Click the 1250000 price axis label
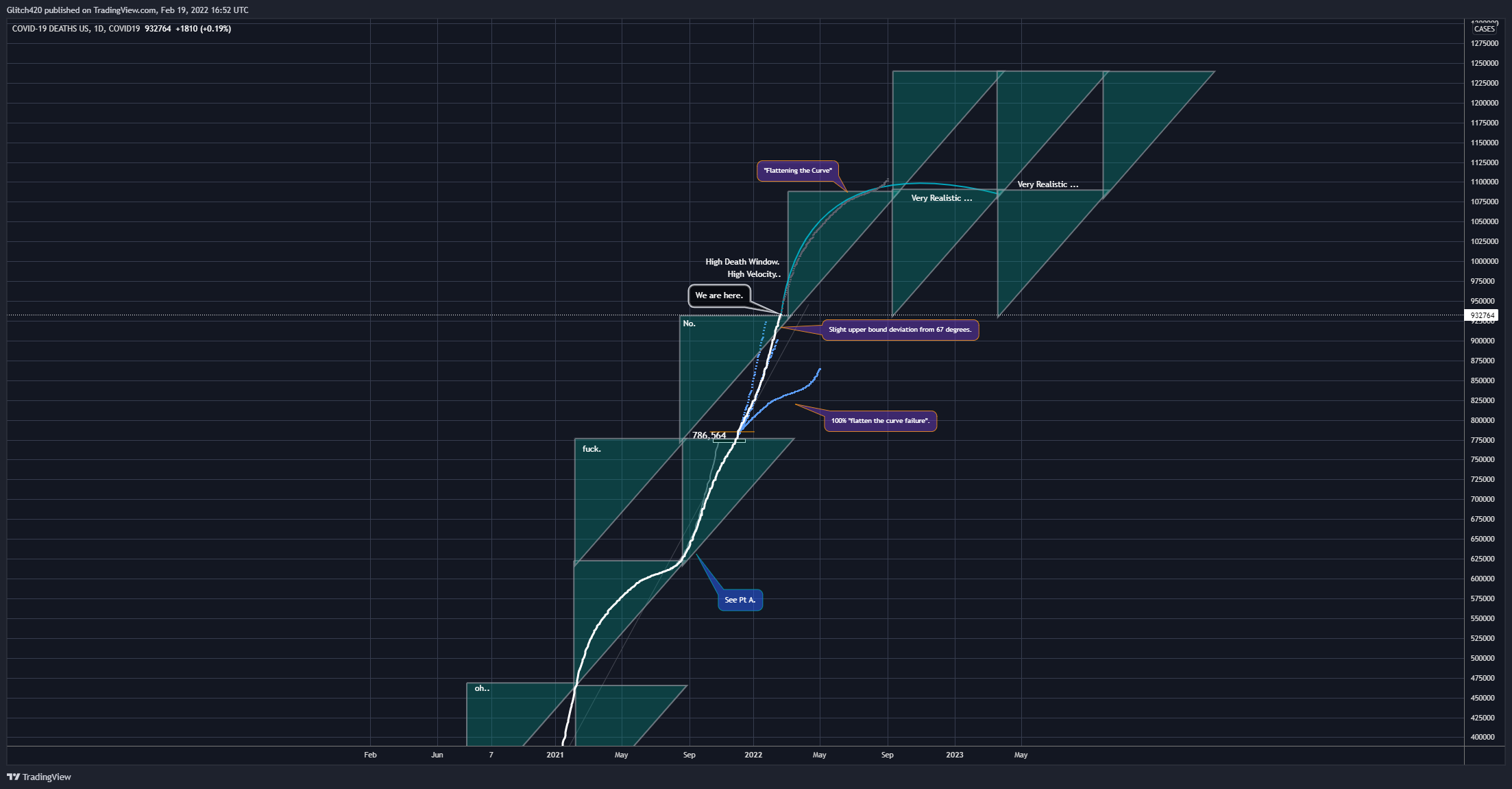This screenshot has width=1512, height=789. [1484, 63]
